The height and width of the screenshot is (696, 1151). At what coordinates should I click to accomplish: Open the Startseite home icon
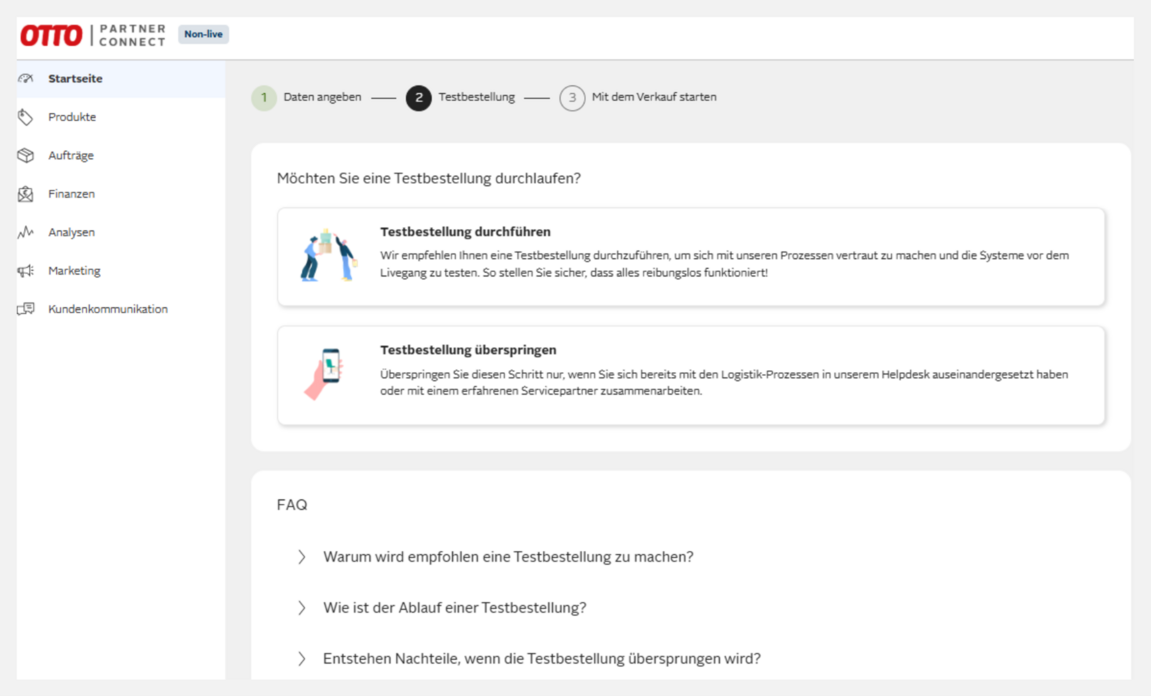tap(27, 78)
